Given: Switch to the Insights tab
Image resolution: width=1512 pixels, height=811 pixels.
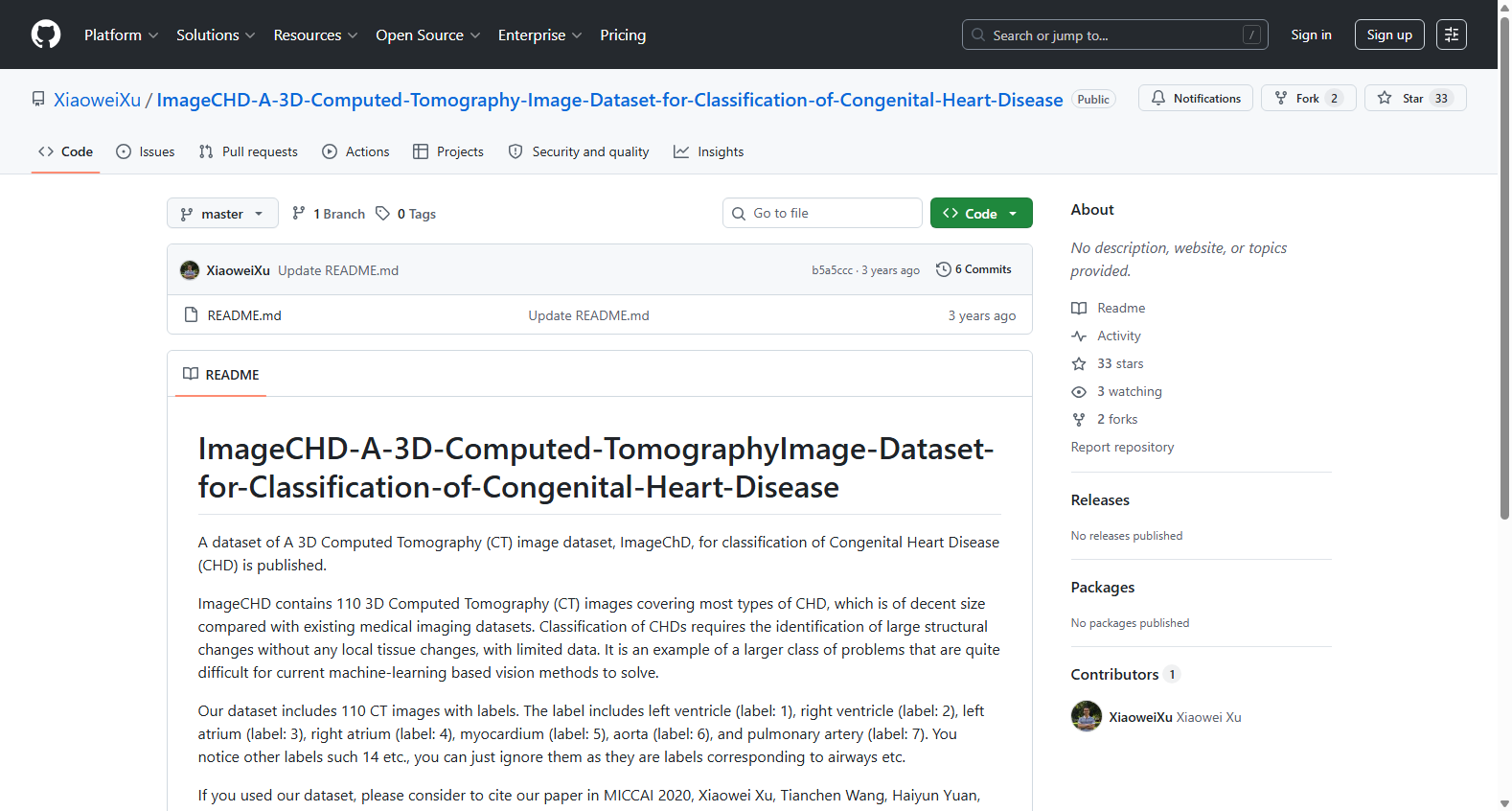Looking at the screenshot, I should click(708, 151).
